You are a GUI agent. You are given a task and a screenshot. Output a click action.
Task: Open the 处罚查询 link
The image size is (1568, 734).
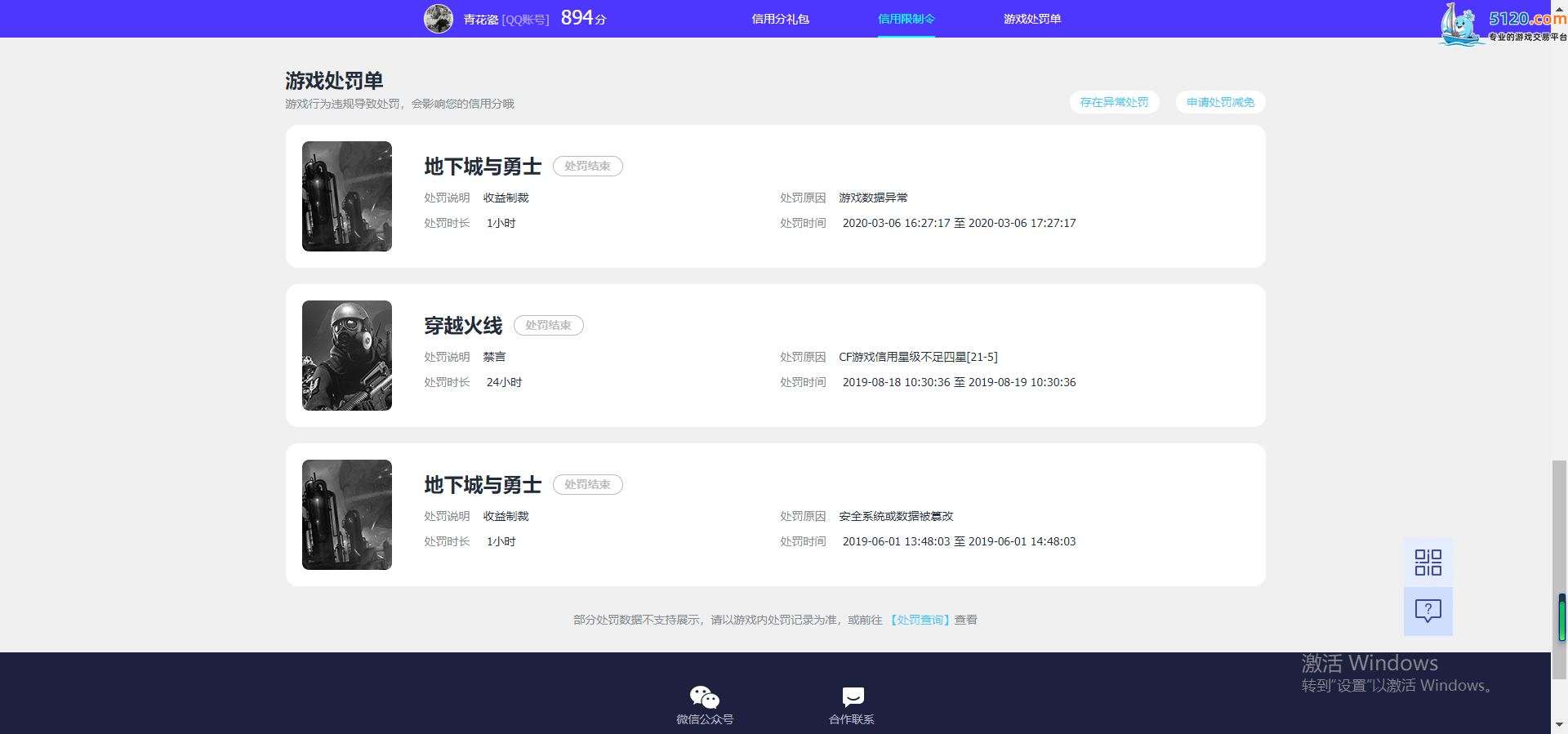point(920,620)
